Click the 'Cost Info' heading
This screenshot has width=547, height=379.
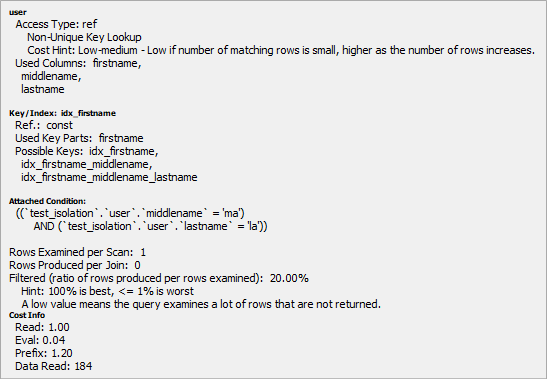point(27,315)
